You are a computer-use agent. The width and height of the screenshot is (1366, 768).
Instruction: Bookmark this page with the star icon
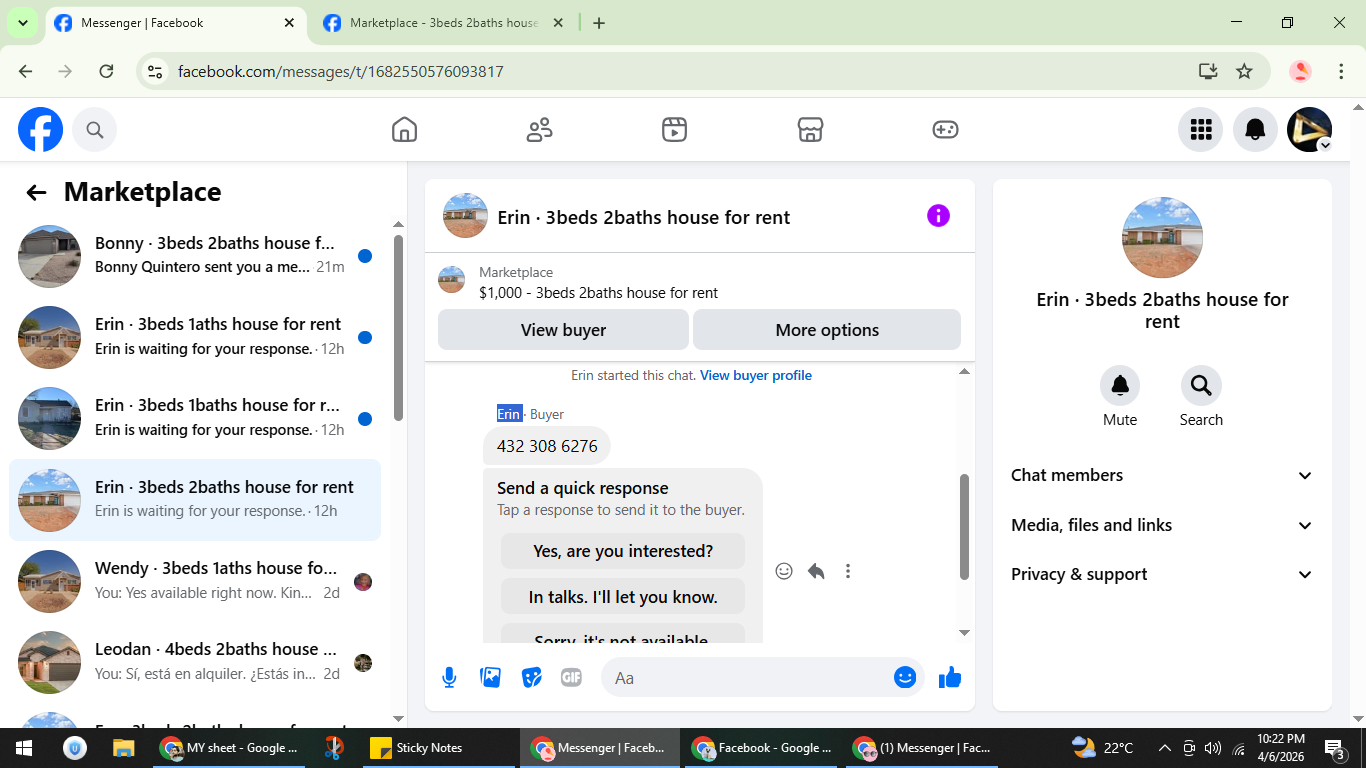[x=1244, y=71]
